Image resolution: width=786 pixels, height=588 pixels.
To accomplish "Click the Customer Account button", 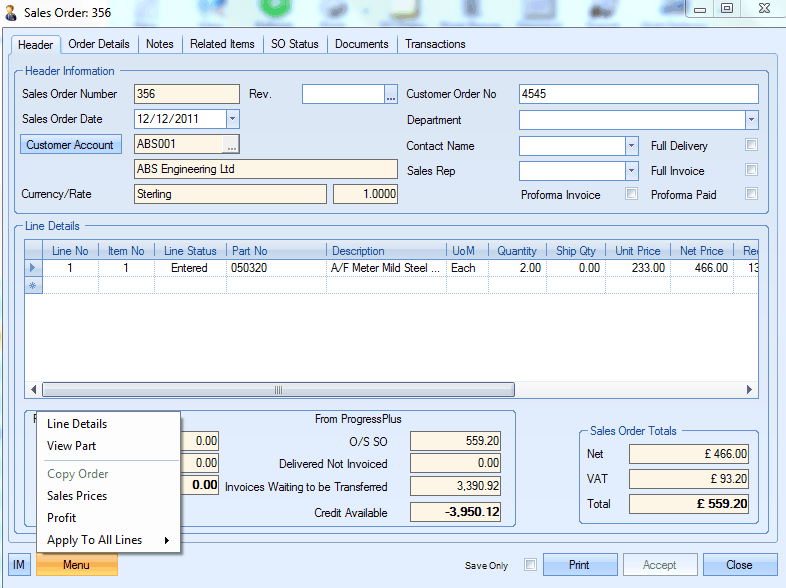I will click(70, 145).
